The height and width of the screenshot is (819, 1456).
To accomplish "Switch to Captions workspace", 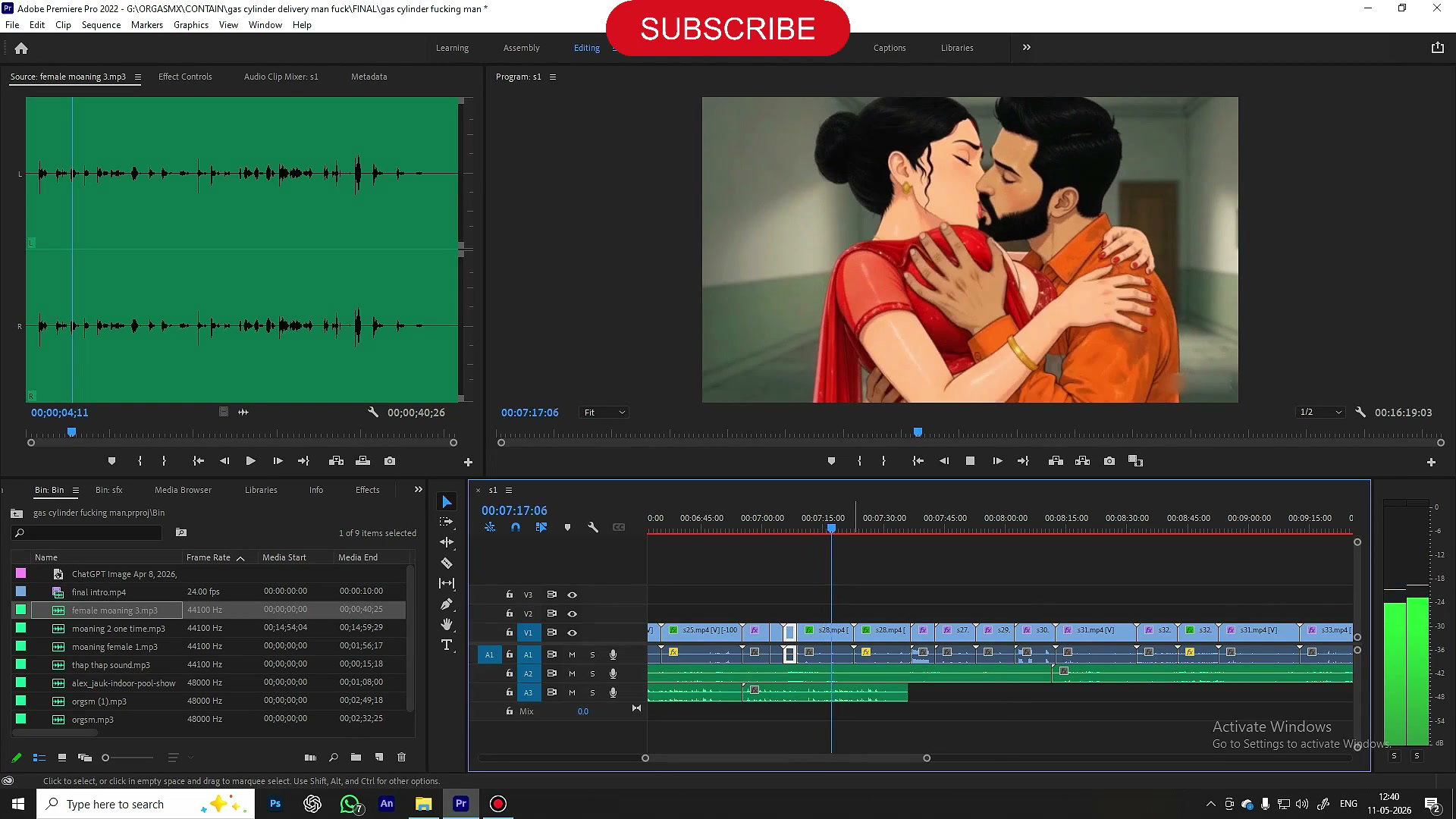I will [x=889, y=48].
